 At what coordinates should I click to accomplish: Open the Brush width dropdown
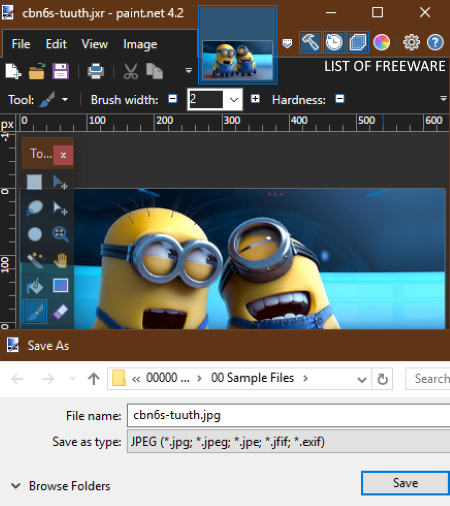point(234,99)
